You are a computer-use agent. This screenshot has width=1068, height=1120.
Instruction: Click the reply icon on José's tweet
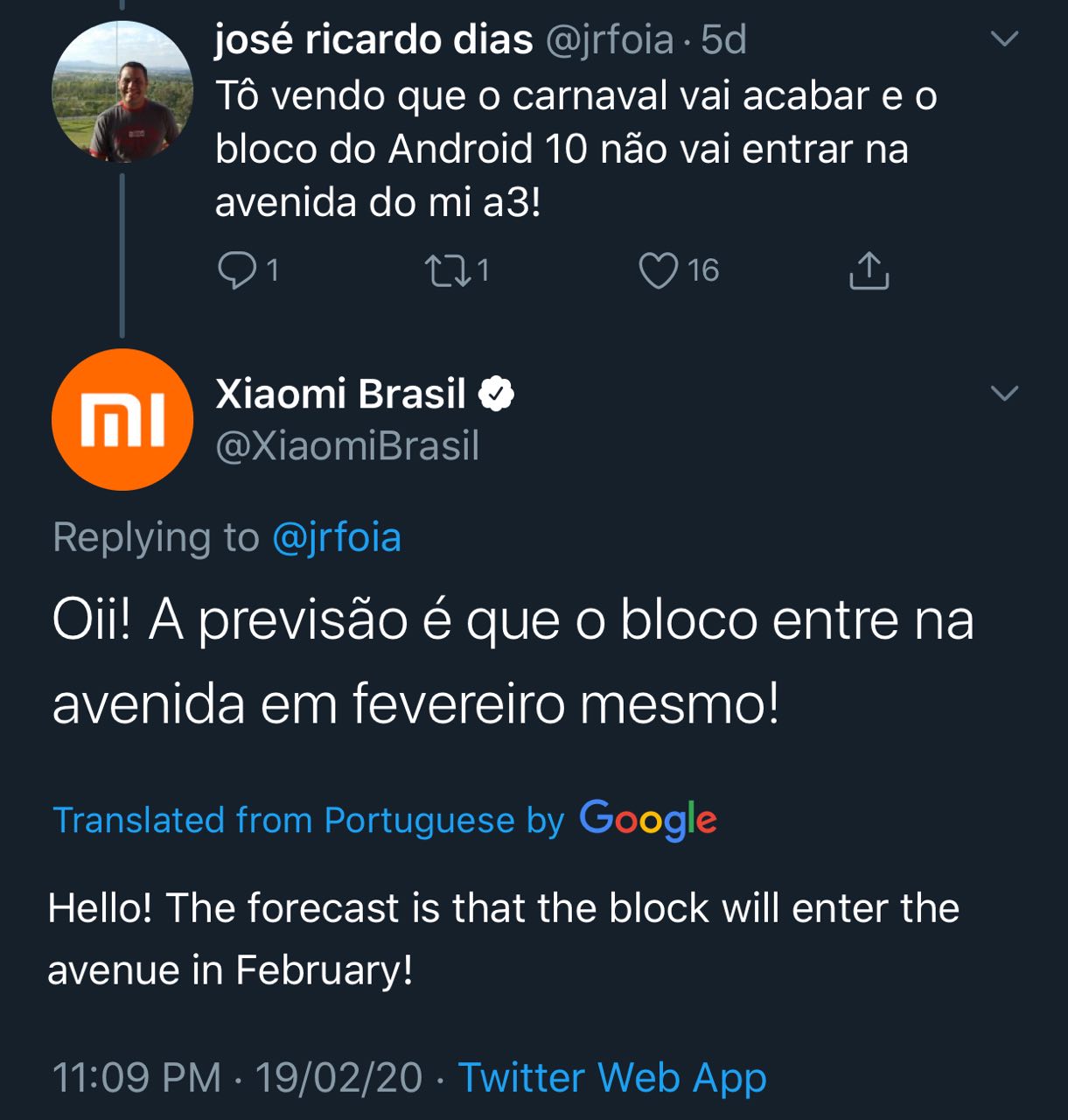(x=236, y=270)
